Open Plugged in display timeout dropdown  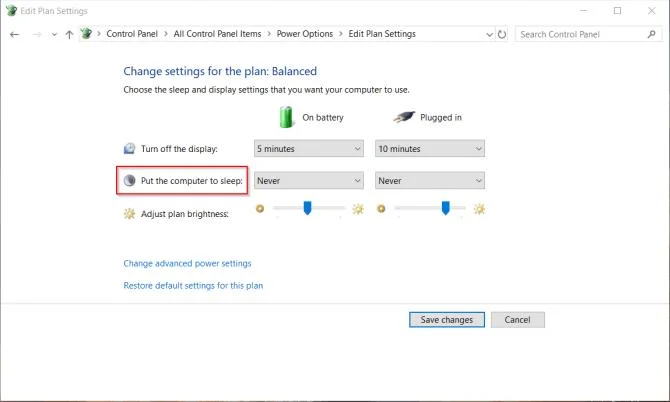(430, 149)
